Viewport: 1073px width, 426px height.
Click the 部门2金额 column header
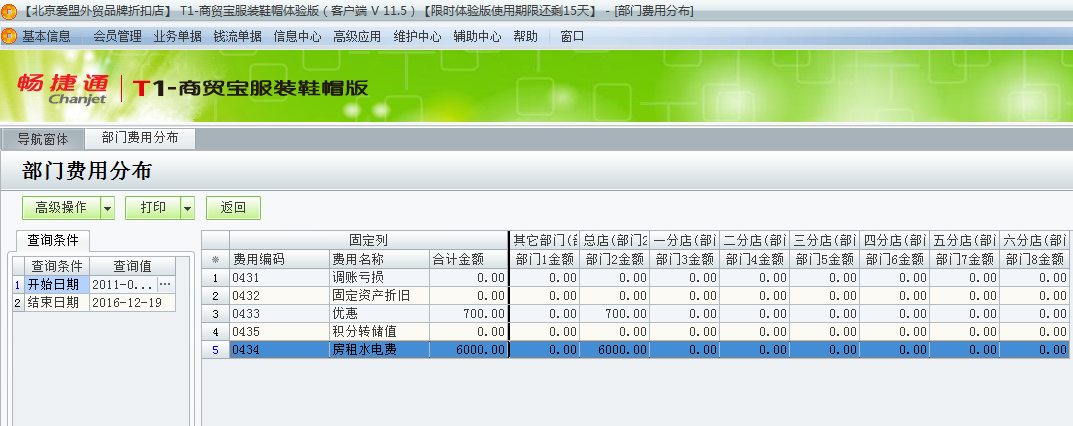[x=615, y=259]
